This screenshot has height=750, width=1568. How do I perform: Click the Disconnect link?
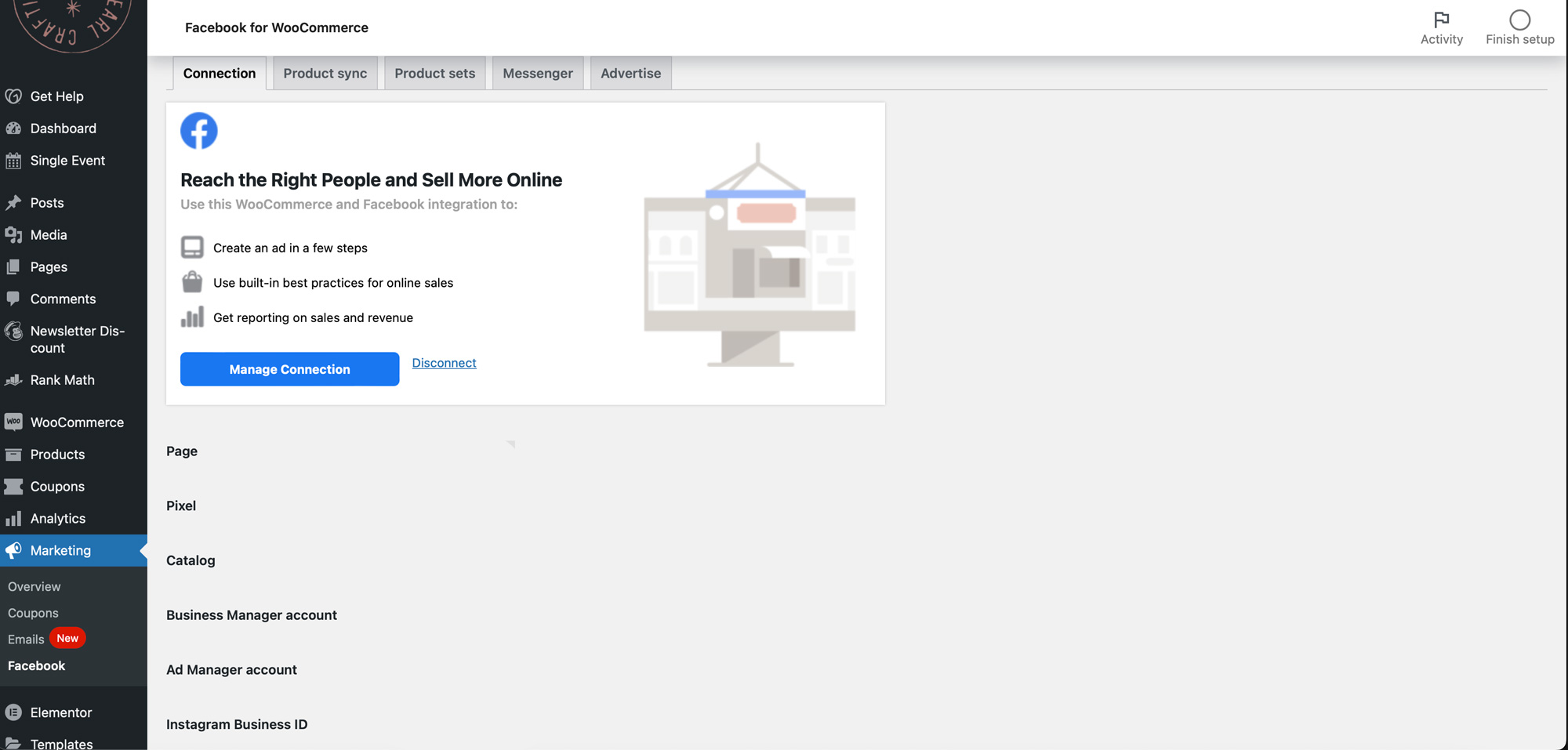[444, 363]
